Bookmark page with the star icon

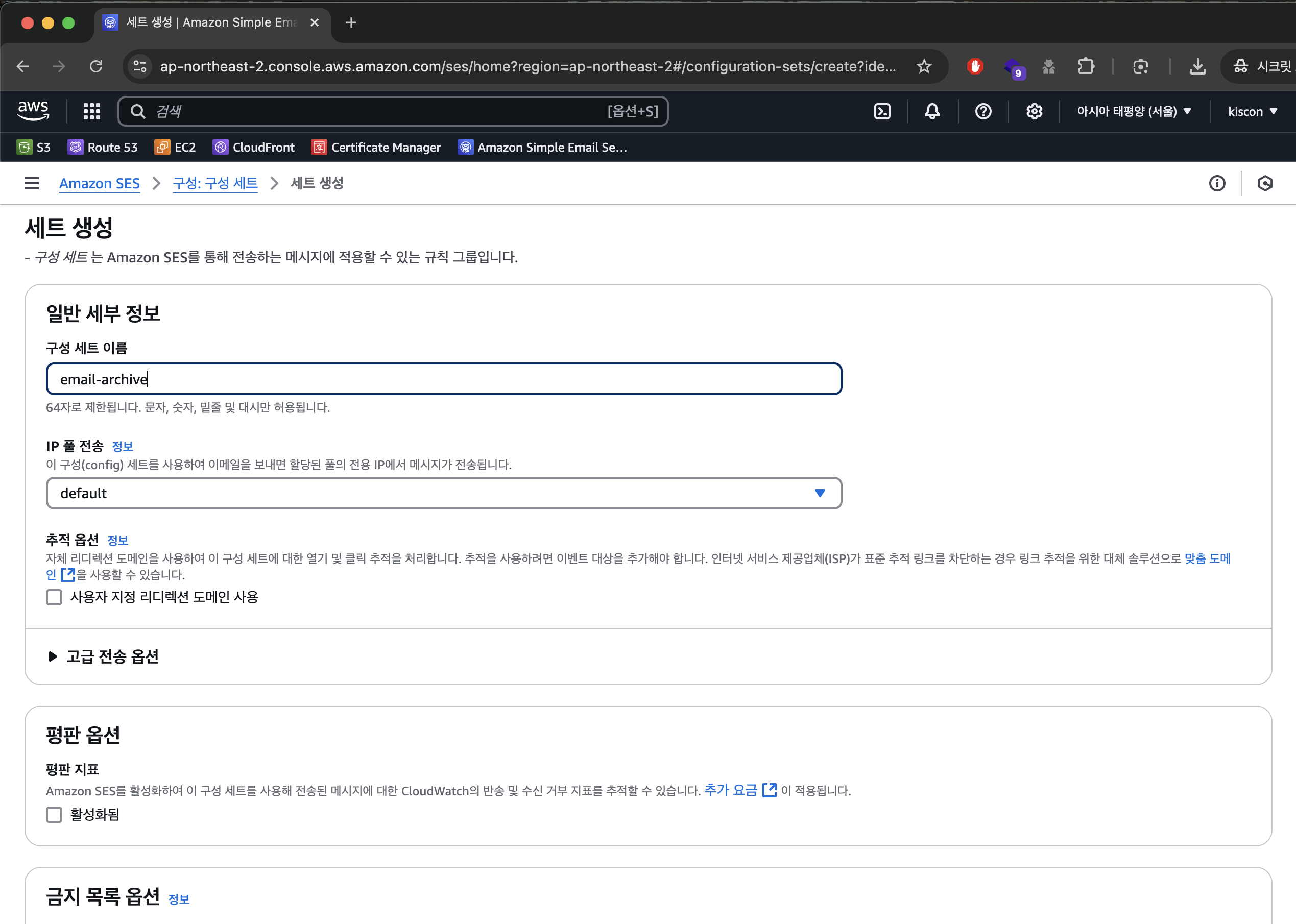[x=924, y=66]
